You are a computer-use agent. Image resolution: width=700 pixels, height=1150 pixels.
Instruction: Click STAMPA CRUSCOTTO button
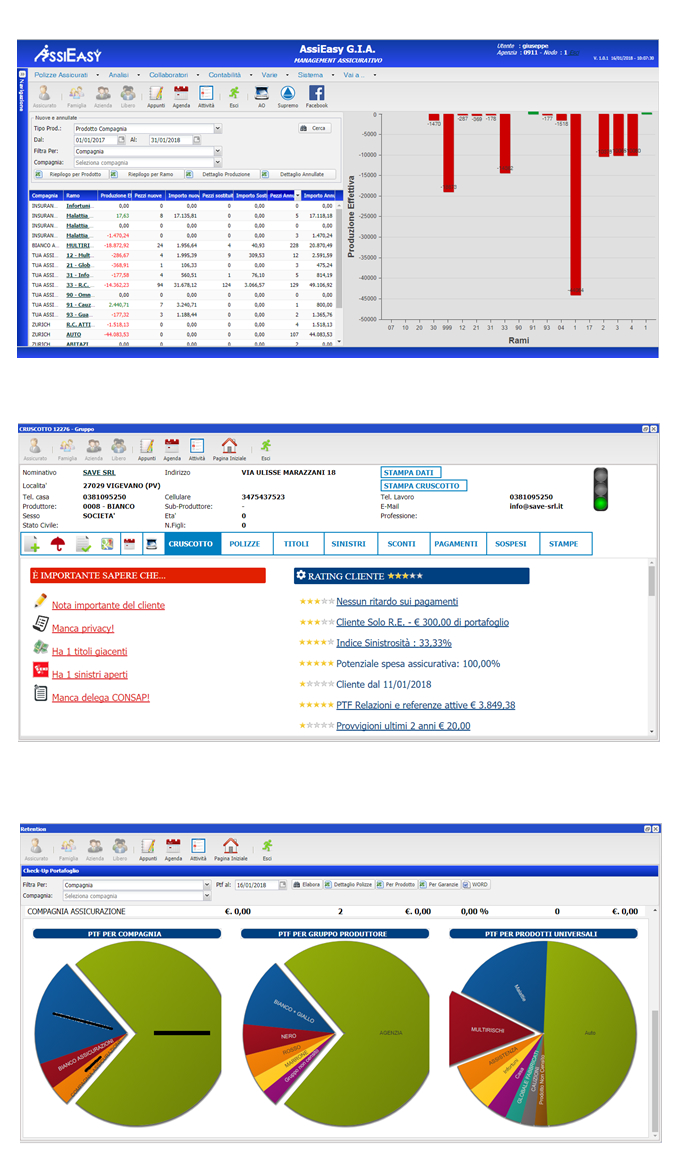pos(423,486)
